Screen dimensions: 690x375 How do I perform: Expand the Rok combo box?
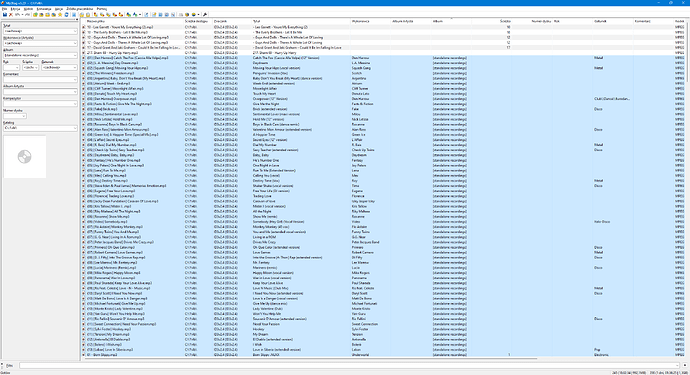[x=17, y=67]
